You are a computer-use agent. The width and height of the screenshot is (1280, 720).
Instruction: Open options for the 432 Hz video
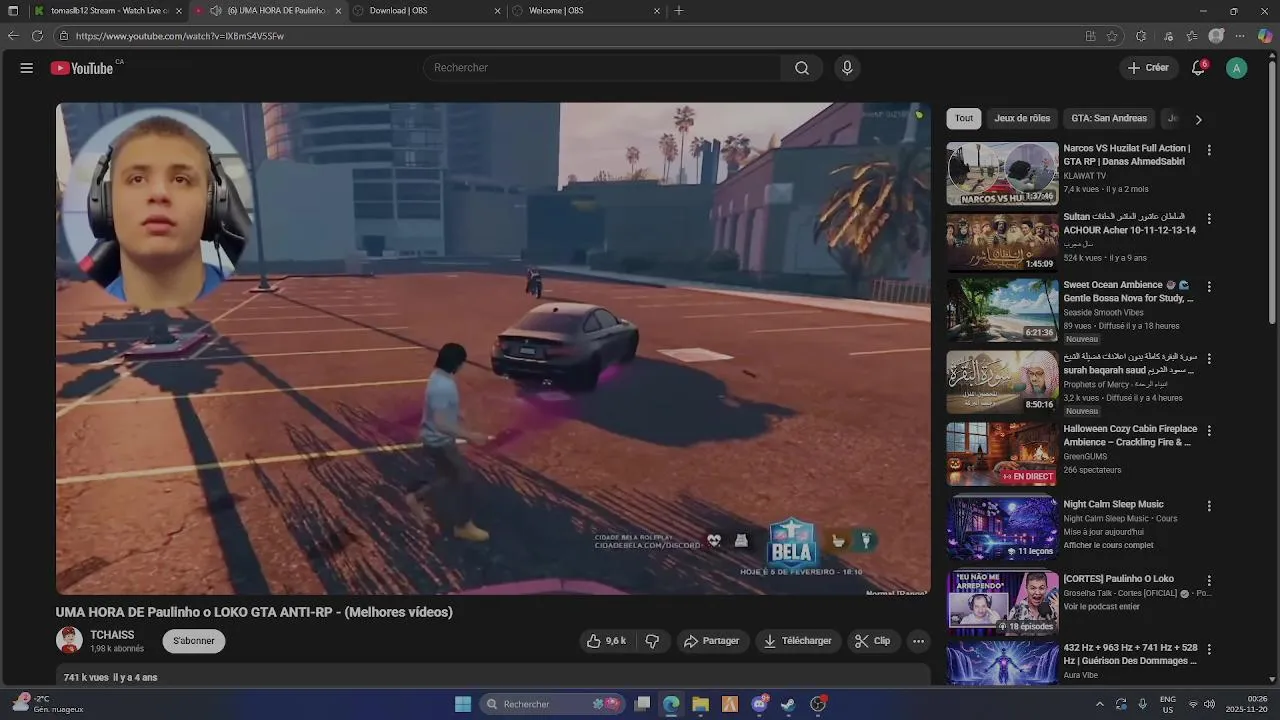pos(1209,650)
